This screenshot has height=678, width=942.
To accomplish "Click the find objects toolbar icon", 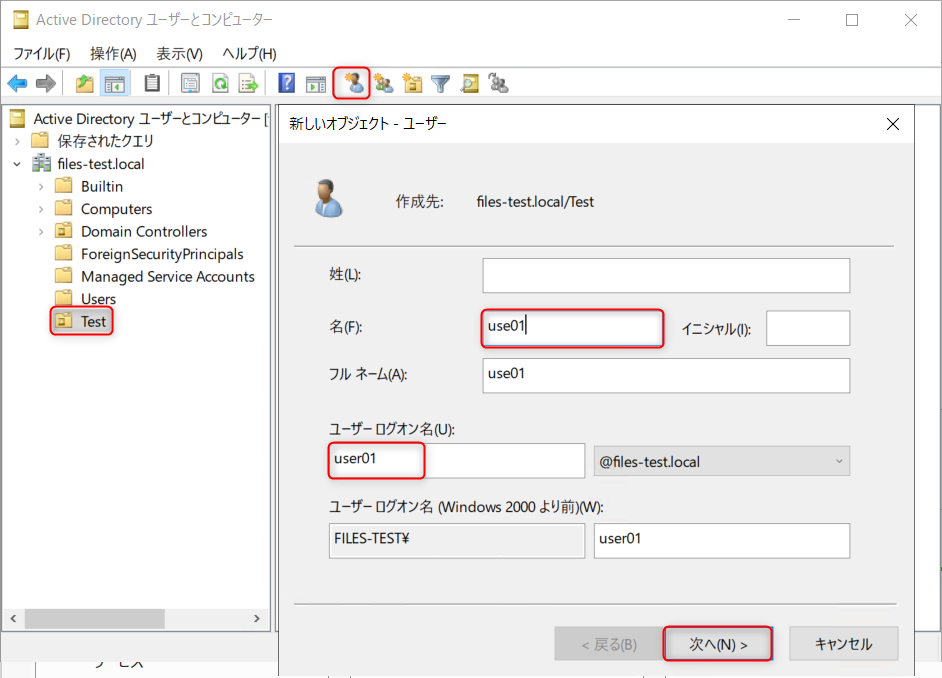I will click(x=469, y=84).
